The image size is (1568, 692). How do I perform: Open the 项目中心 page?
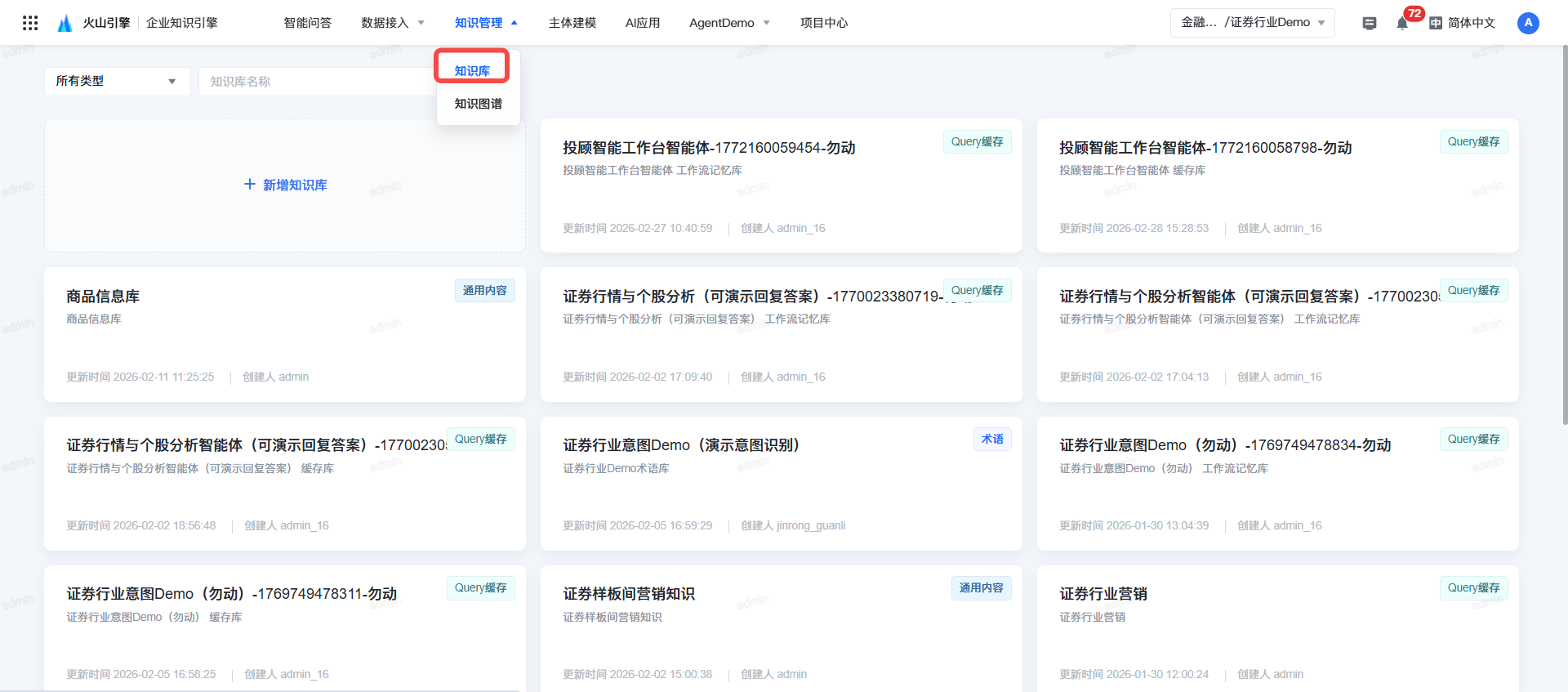coord(824,23)
